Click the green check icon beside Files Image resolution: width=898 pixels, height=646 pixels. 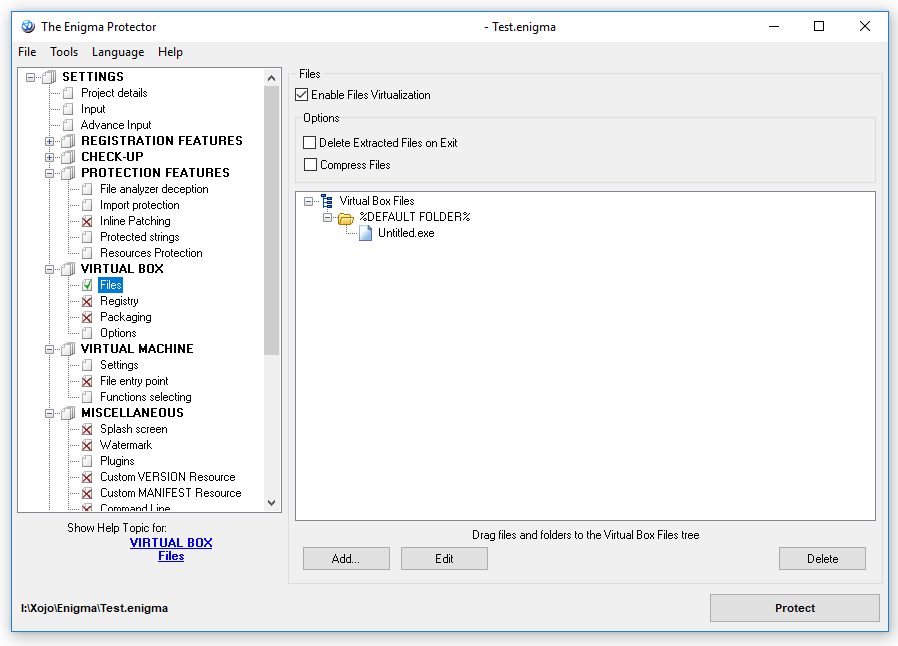(87, 285)
